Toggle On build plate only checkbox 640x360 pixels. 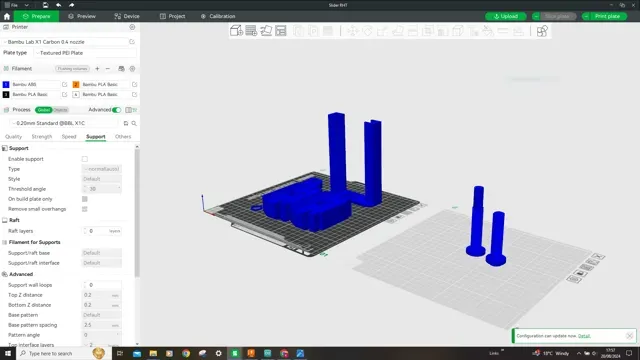[84, 199]
